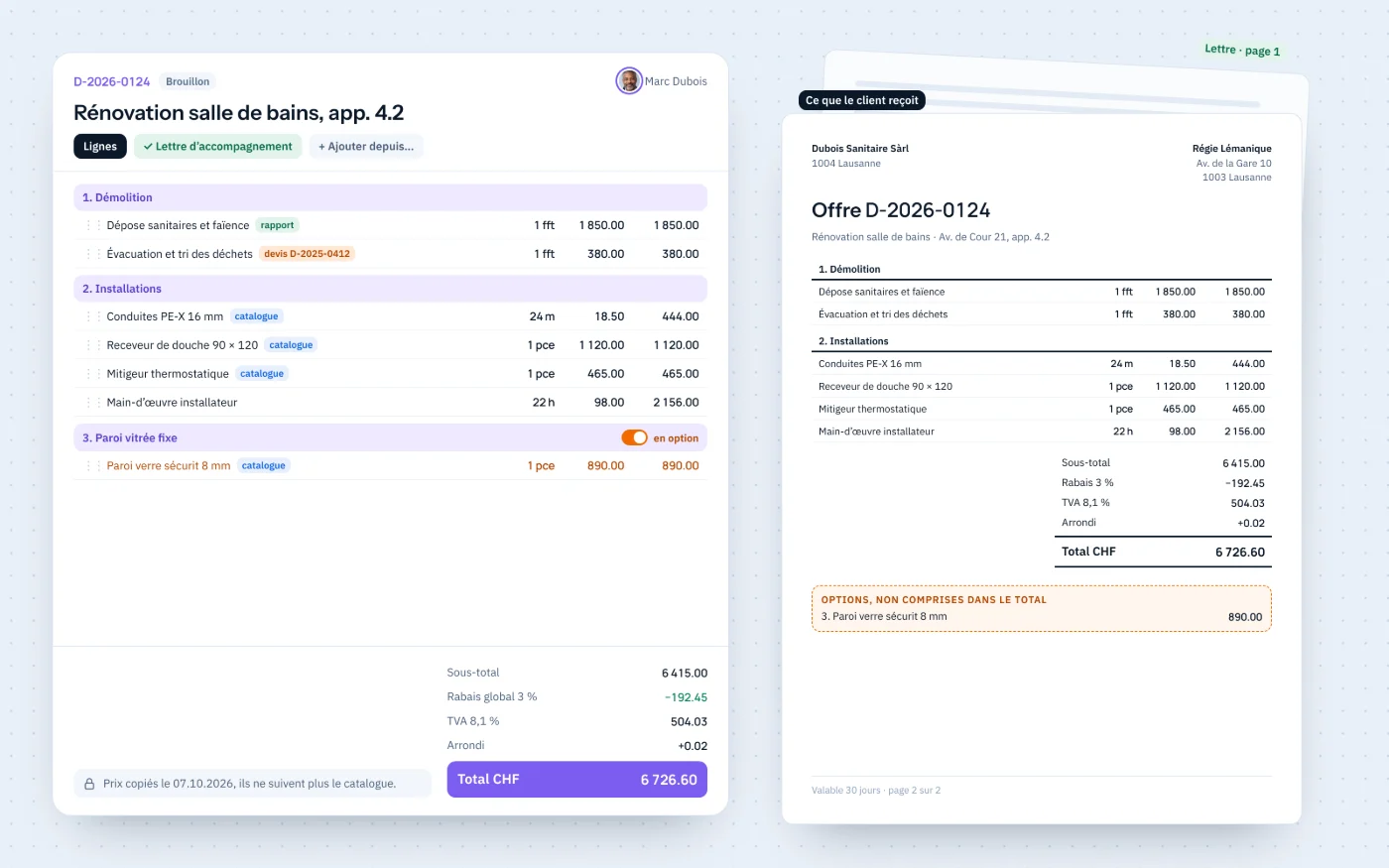The image size is (1389, 868).
Task: Click Marc Dubois avatar picture
Action: pyautogui.click(x=629, y=81)
